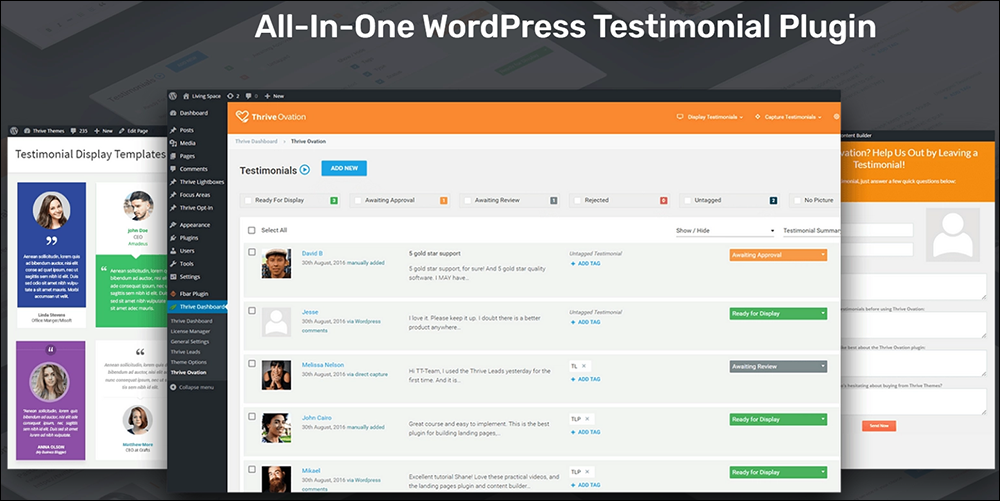Open Thrive Leads submenu item

(185, 352)
